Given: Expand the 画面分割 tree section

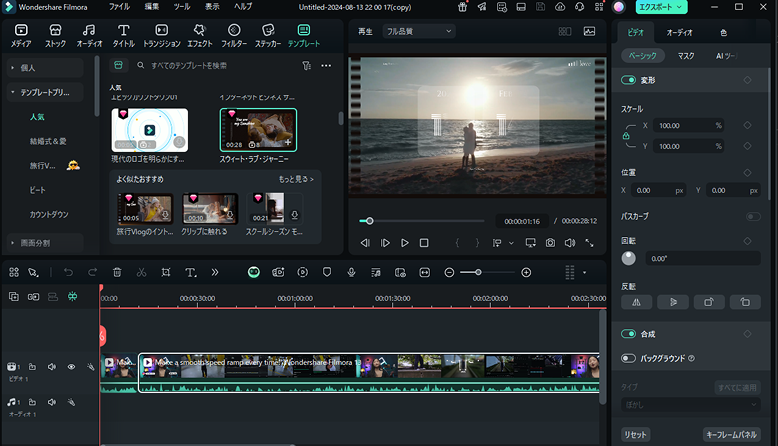Looking at the screenshot, I should [x=12, y=243].
